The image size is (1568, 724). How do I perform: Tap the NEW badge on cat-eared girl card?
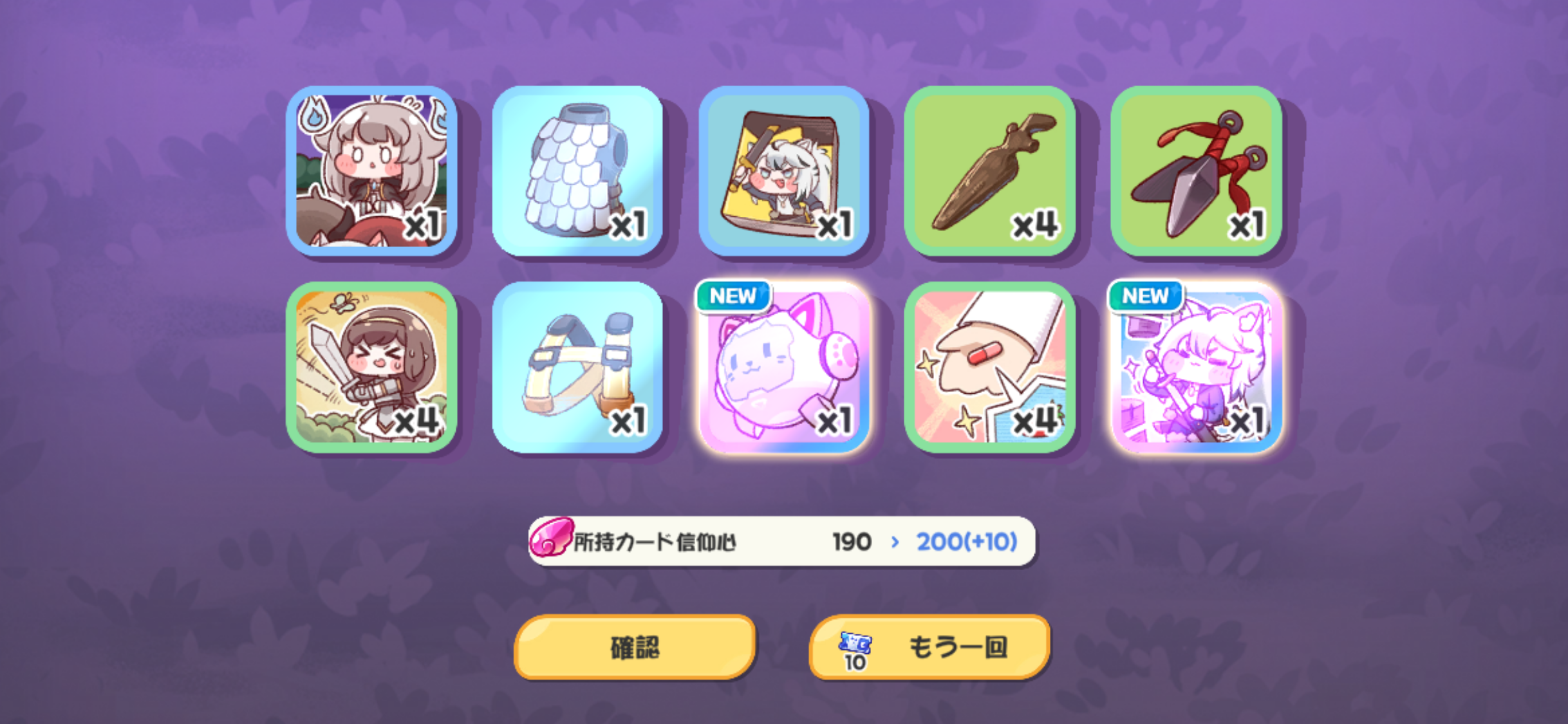pyautogui.click(x=1145, y=296)
